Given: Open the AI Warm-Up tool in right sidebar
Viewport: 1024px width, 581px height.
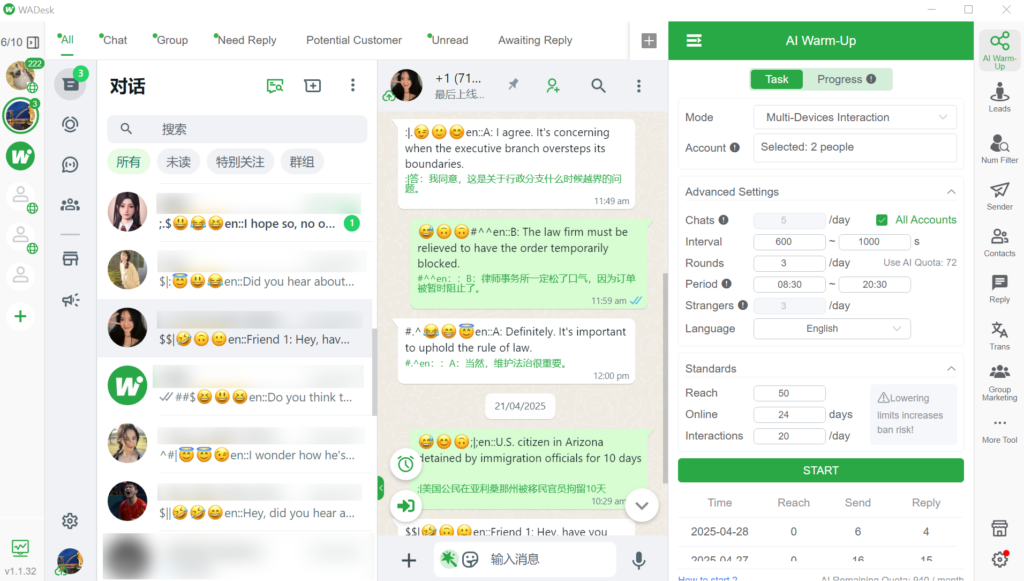Looking at the screenshot, I should (x=999, y=50).
